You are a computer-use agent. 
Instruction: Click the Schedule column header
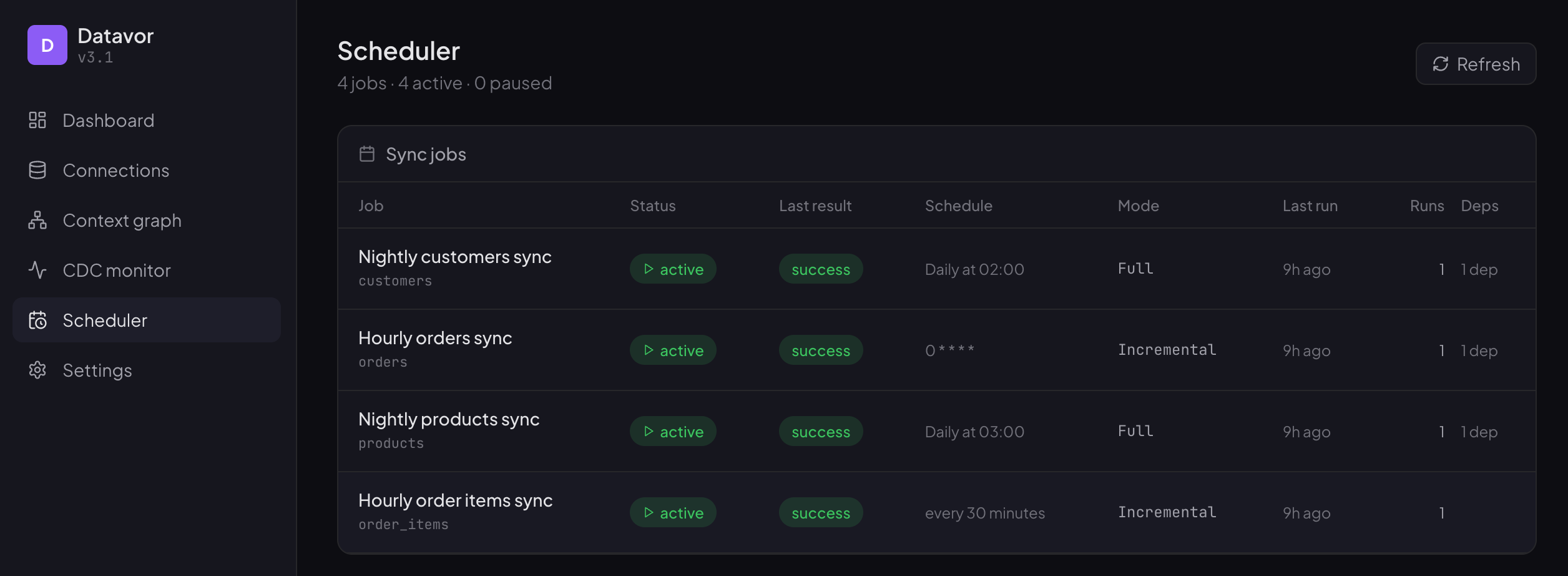pos(959,206)
